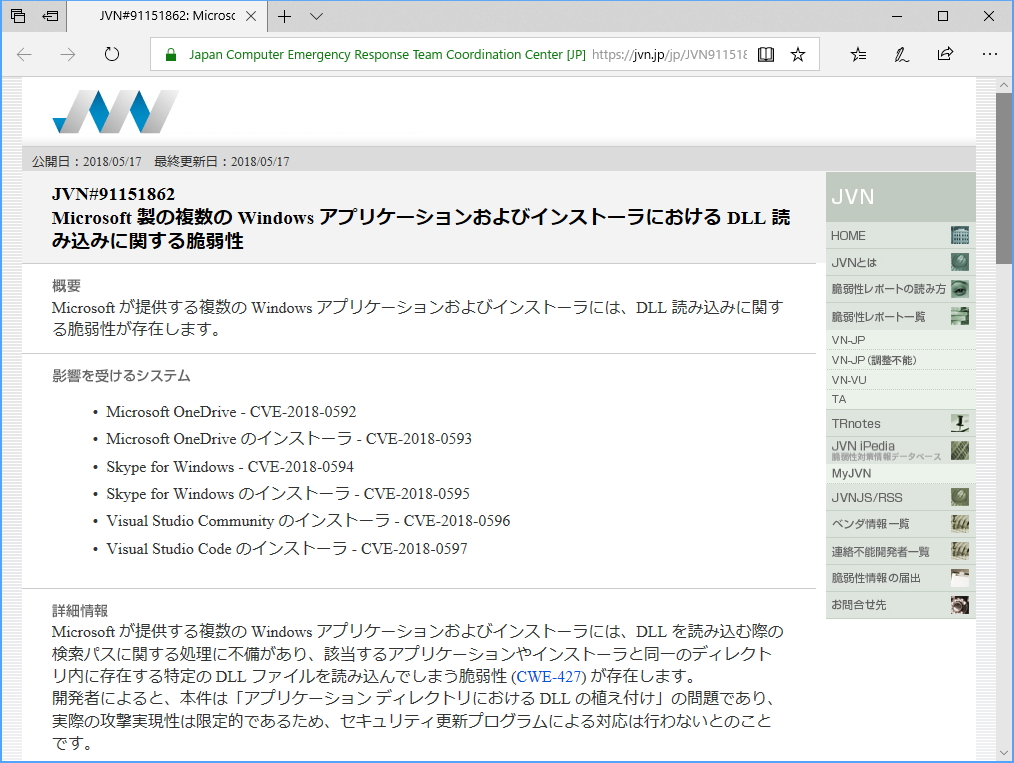Add page to favorites star icon
Screen dimensions: 1014x763
(x=798, y=54)
